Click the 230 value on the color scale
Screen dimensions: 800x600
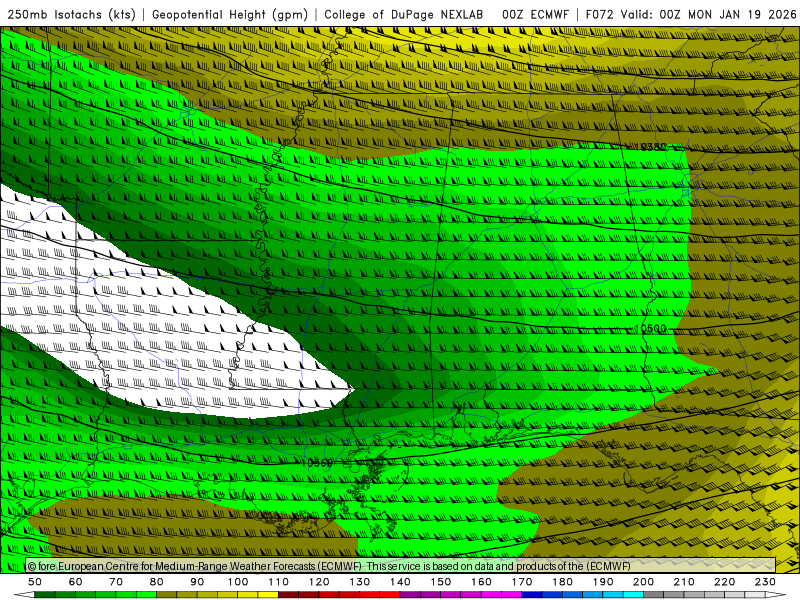(x=765, y=582)
